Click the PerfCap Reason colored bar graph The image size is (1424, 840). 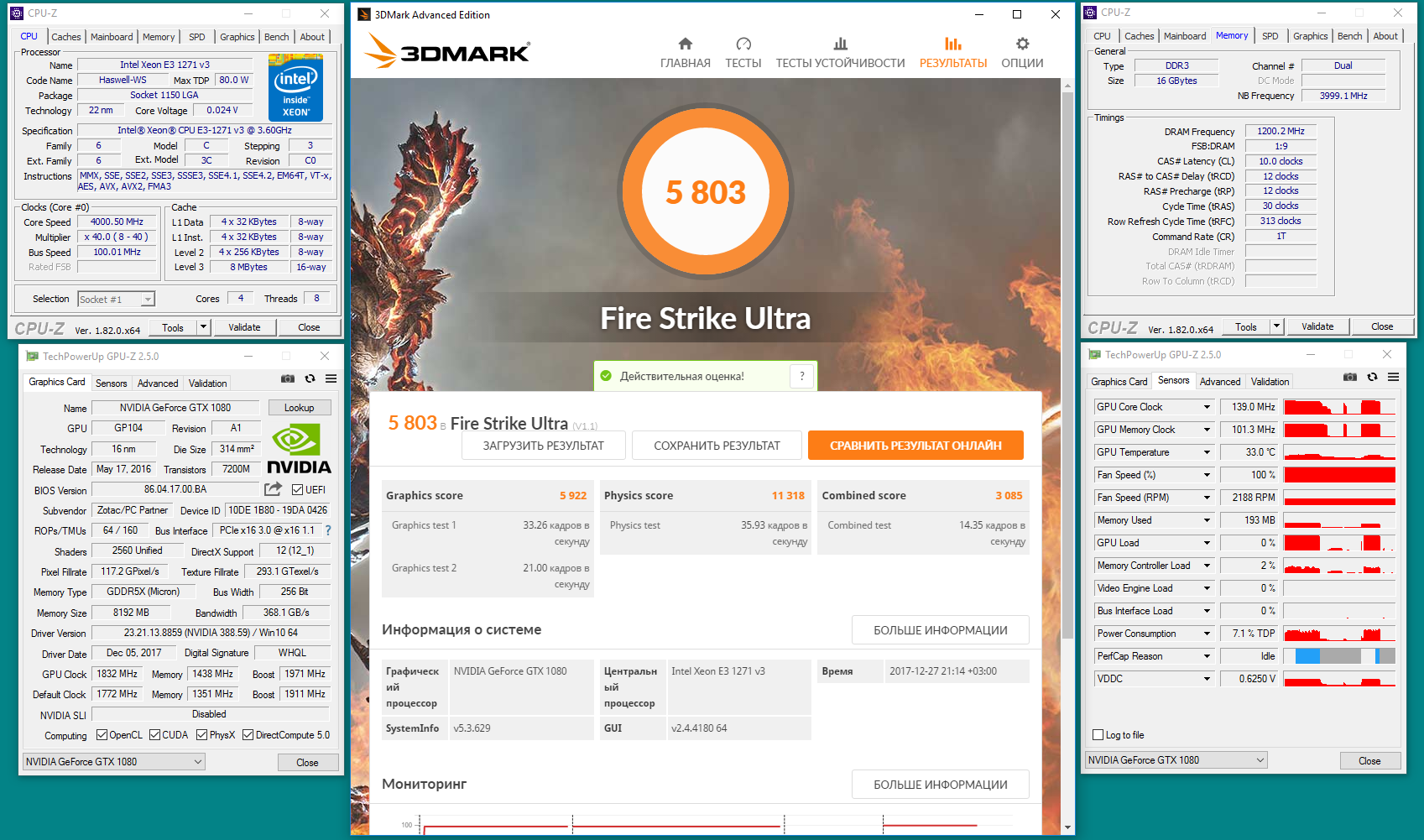click(x=1339, y=656)
